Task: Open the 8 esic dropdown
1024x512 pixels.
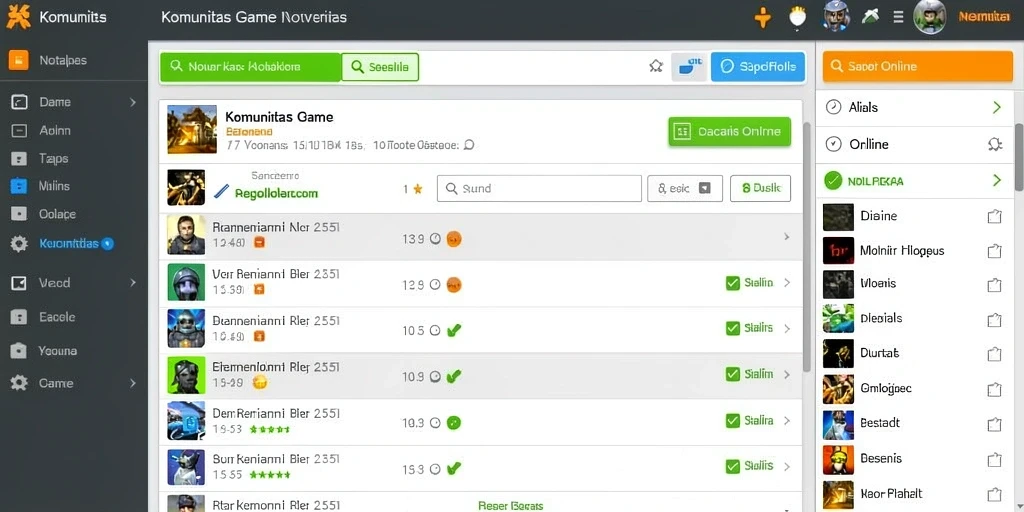Action: click(x=684, y=188)
